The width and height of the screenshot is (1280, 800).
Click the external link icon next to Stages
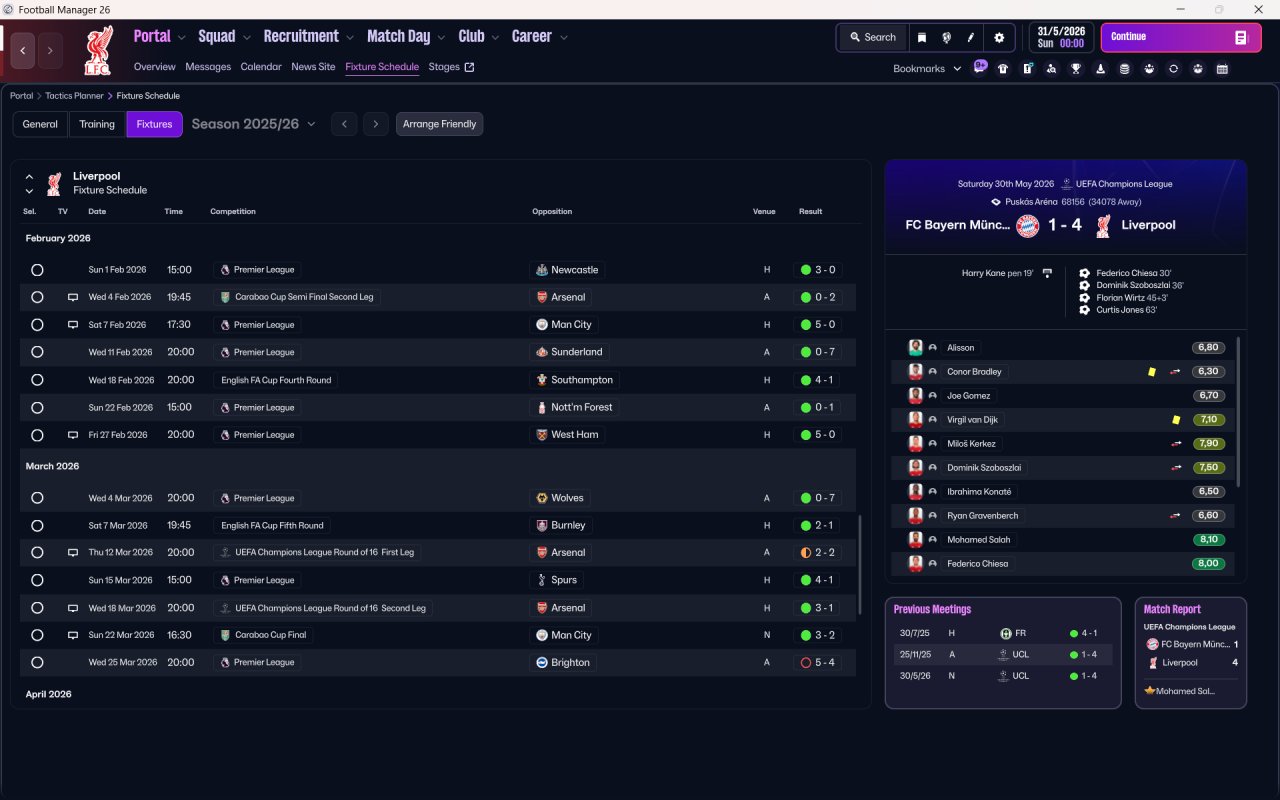(x=469, y=67)
